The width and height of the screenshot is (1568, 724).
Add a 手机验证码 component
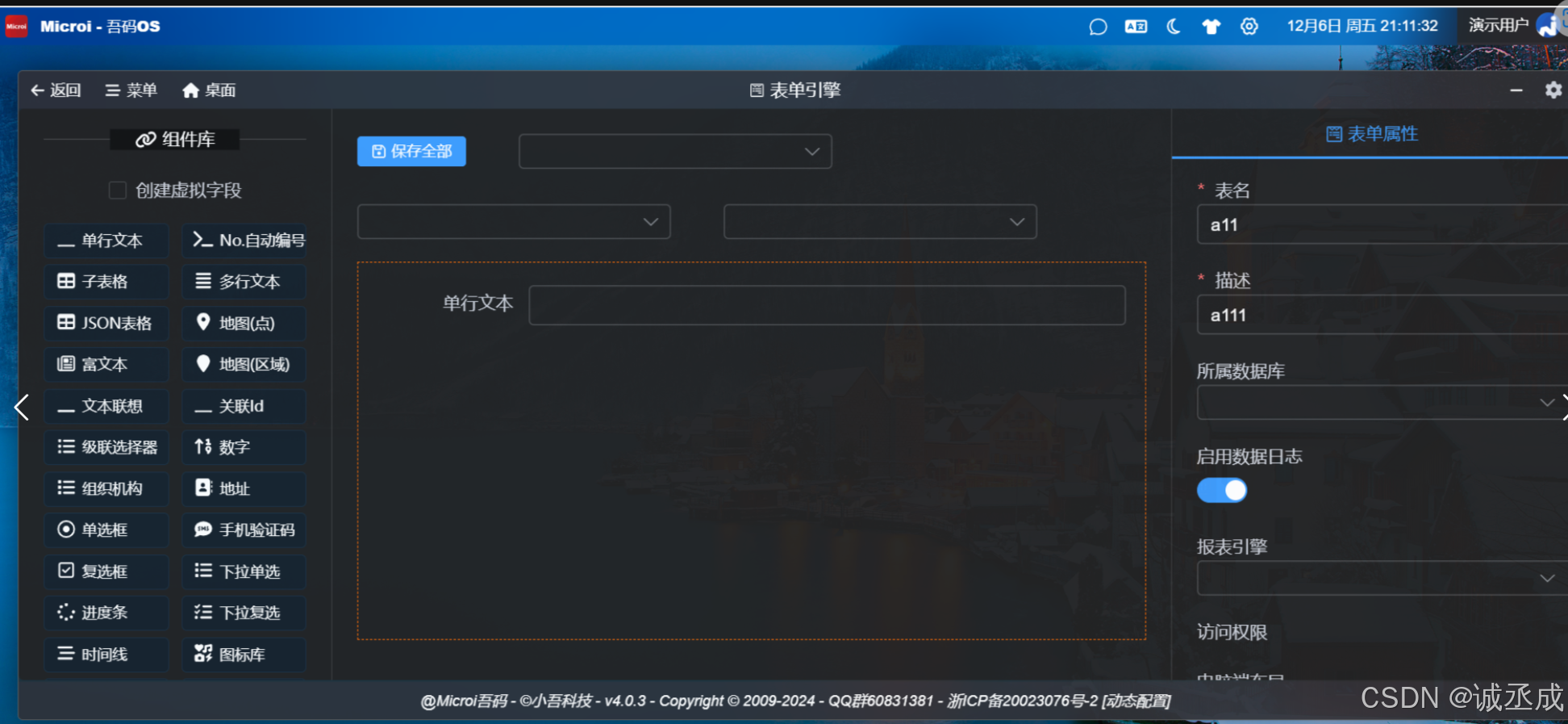pos(244,529)
